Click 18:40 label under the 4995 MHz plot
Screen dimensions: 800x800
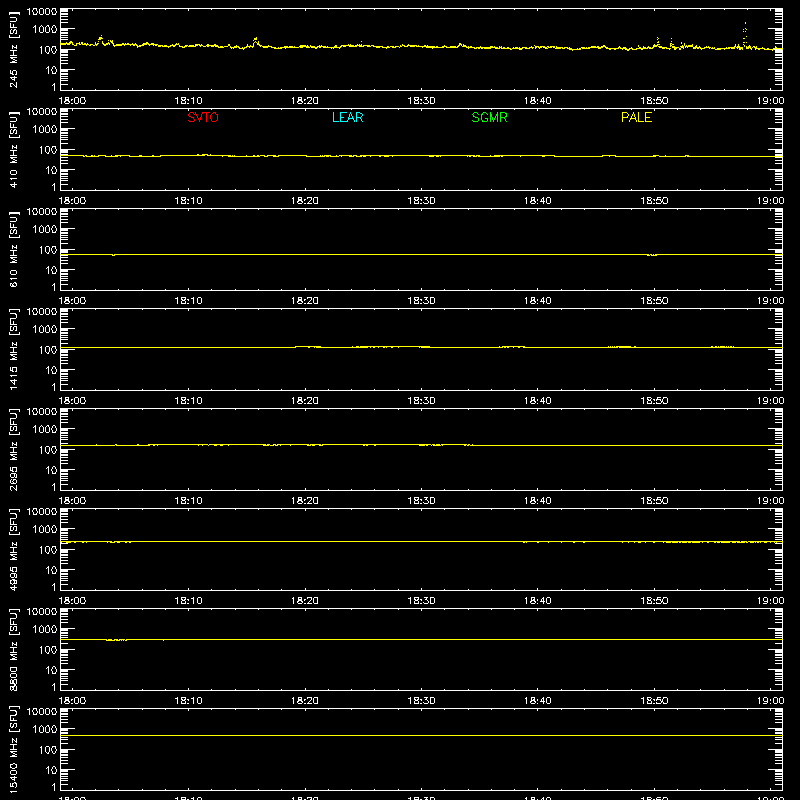pos(538,601)
